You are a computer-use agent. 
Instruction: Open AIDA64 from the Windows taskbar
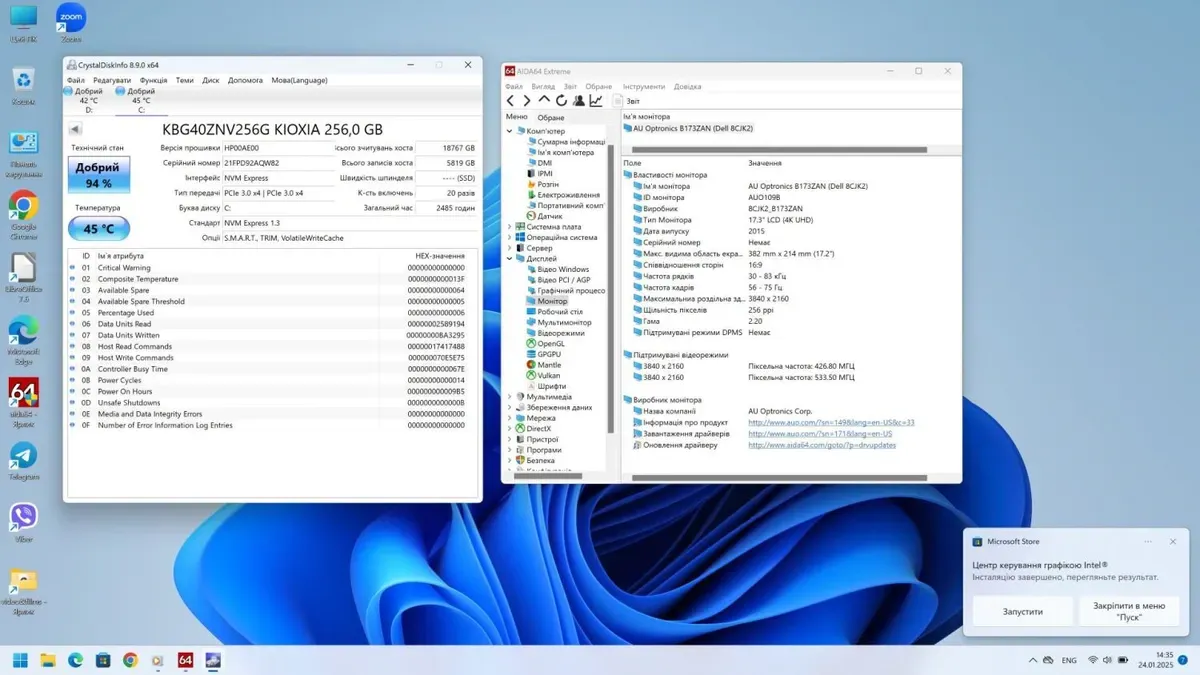tap(185, 660)
